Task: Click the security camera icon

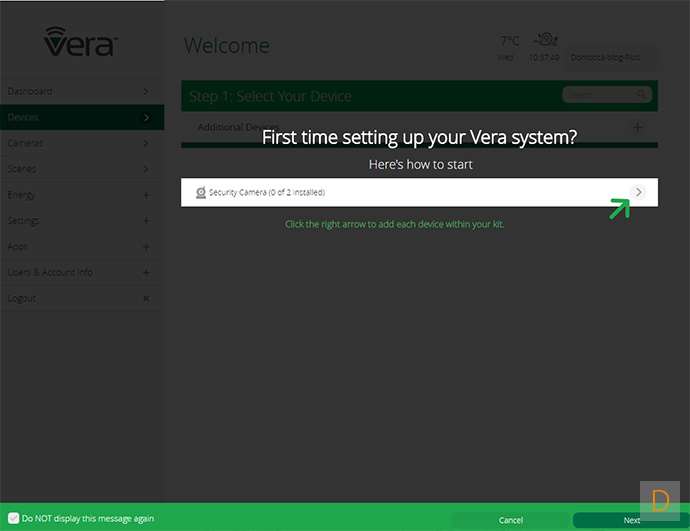Action: [x=201, y=192]
